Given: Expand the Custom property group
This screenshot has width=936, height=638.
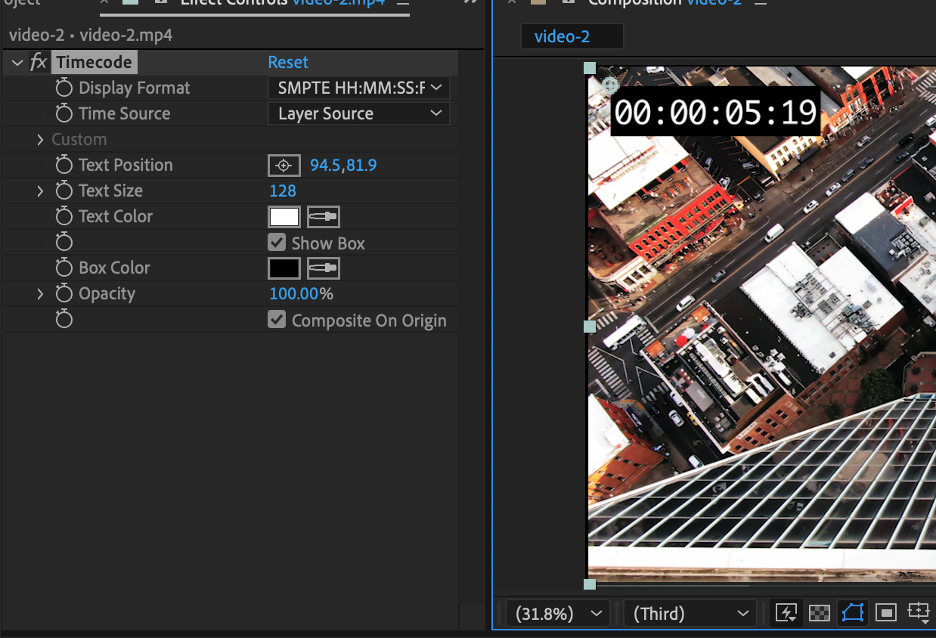Looking at the screenshot, I should pos(40,140).
